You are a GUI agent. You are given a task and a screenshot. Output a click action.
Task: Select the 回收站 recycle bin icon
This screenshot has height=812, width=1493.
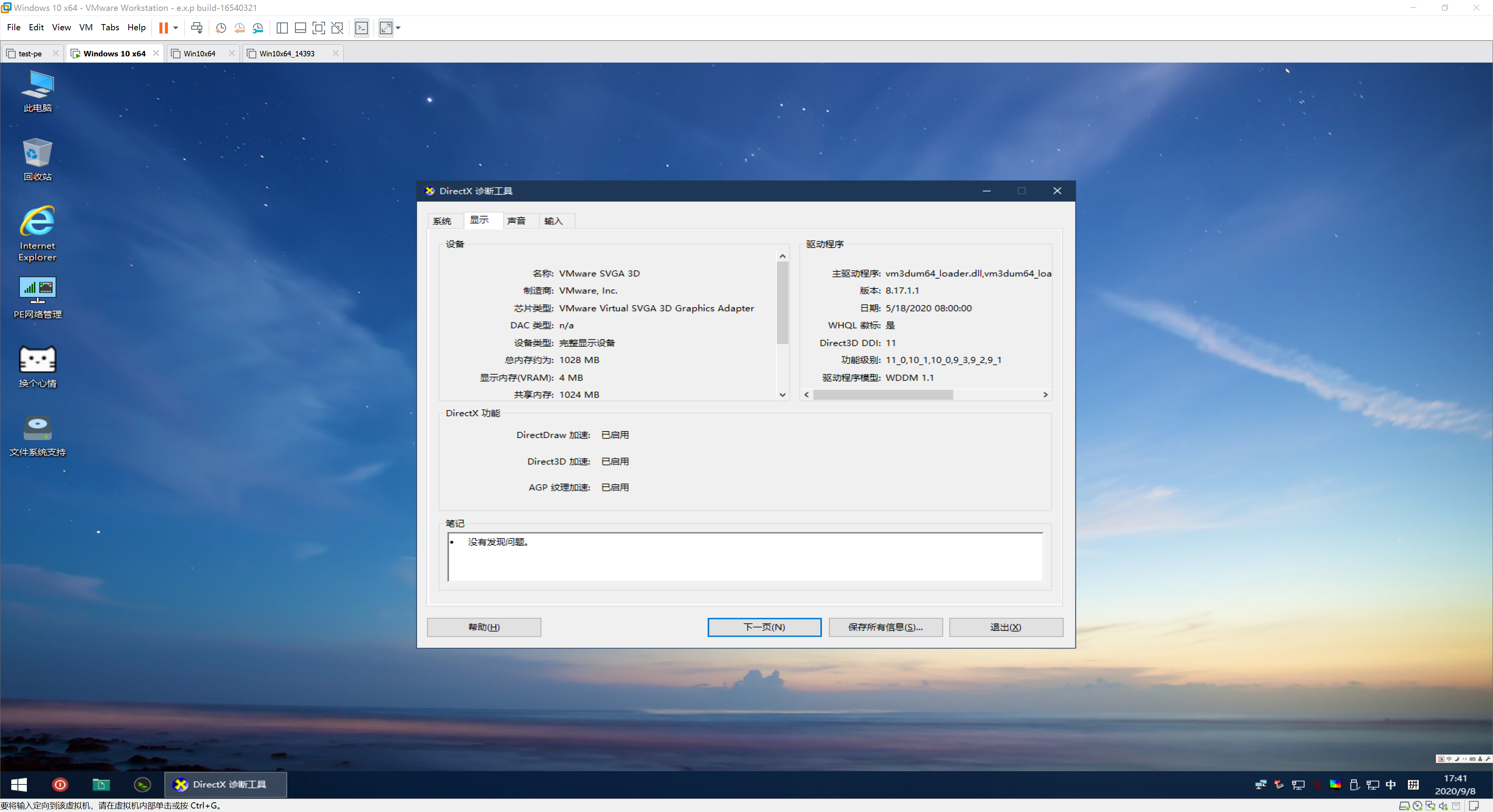(x=38, y=159)
